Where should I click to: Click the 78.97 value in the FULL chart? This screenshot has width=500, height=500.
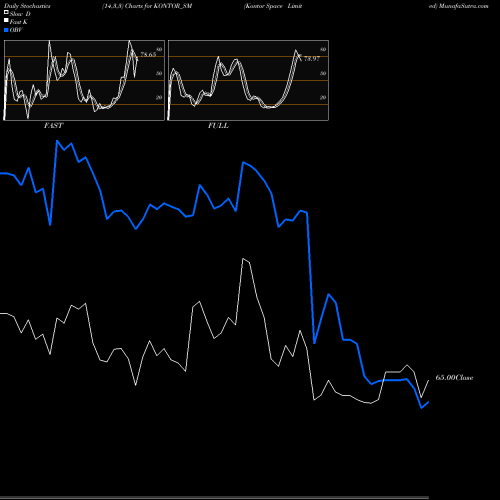coord(312,59)
